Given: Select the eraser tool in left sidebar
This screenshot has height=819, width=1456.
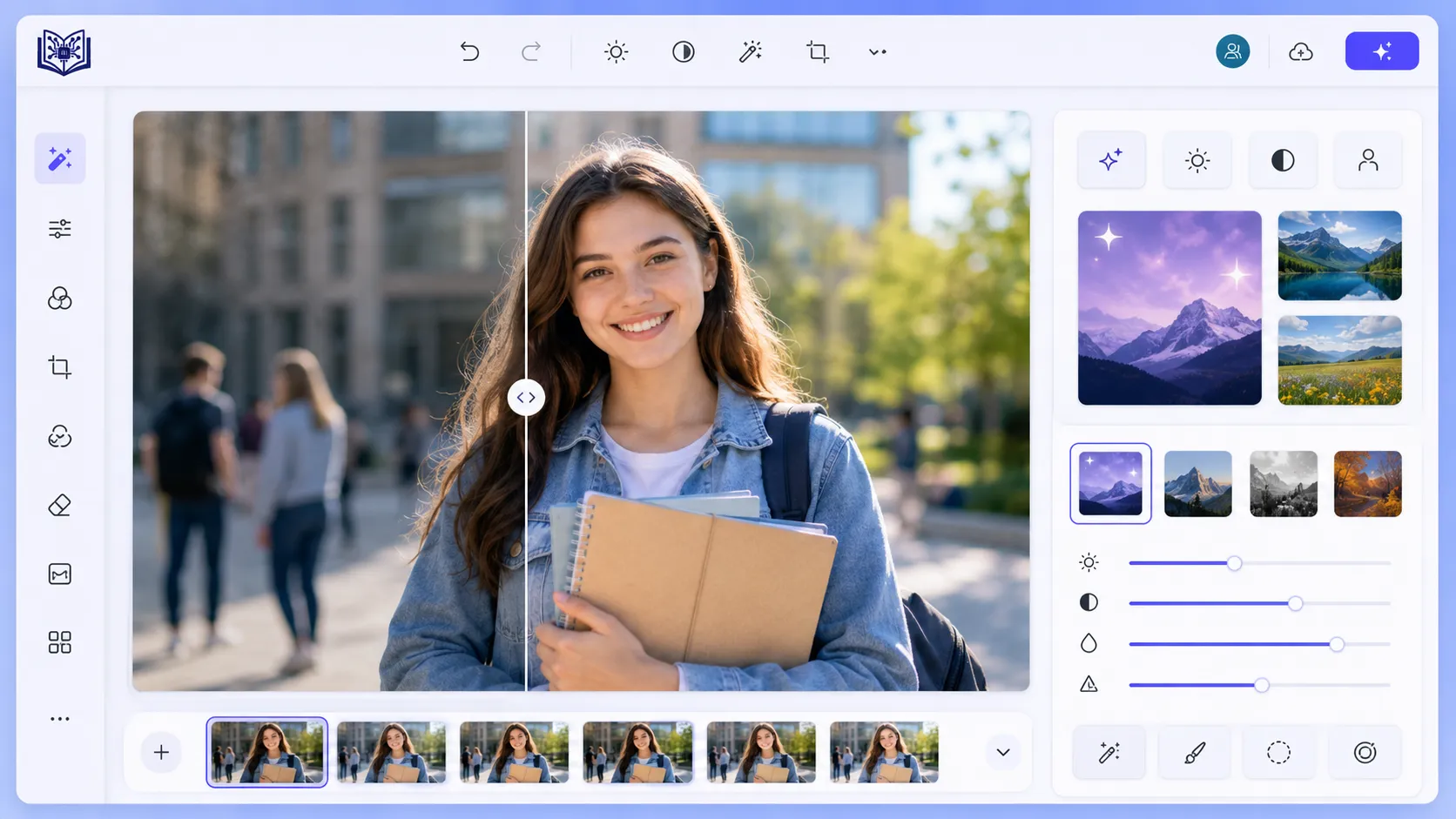Looking at the screenshot, I should click(60, 505).
